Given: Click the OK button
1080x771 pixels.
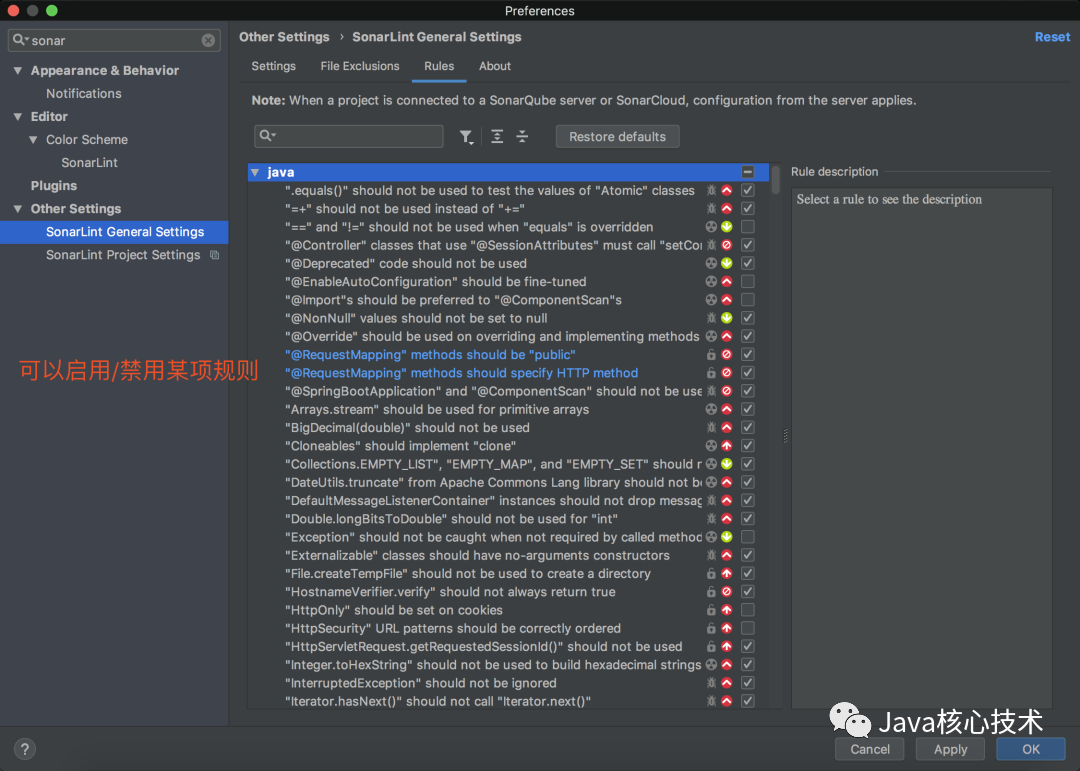Looking at the screenshot, I should click(1030, 749).
